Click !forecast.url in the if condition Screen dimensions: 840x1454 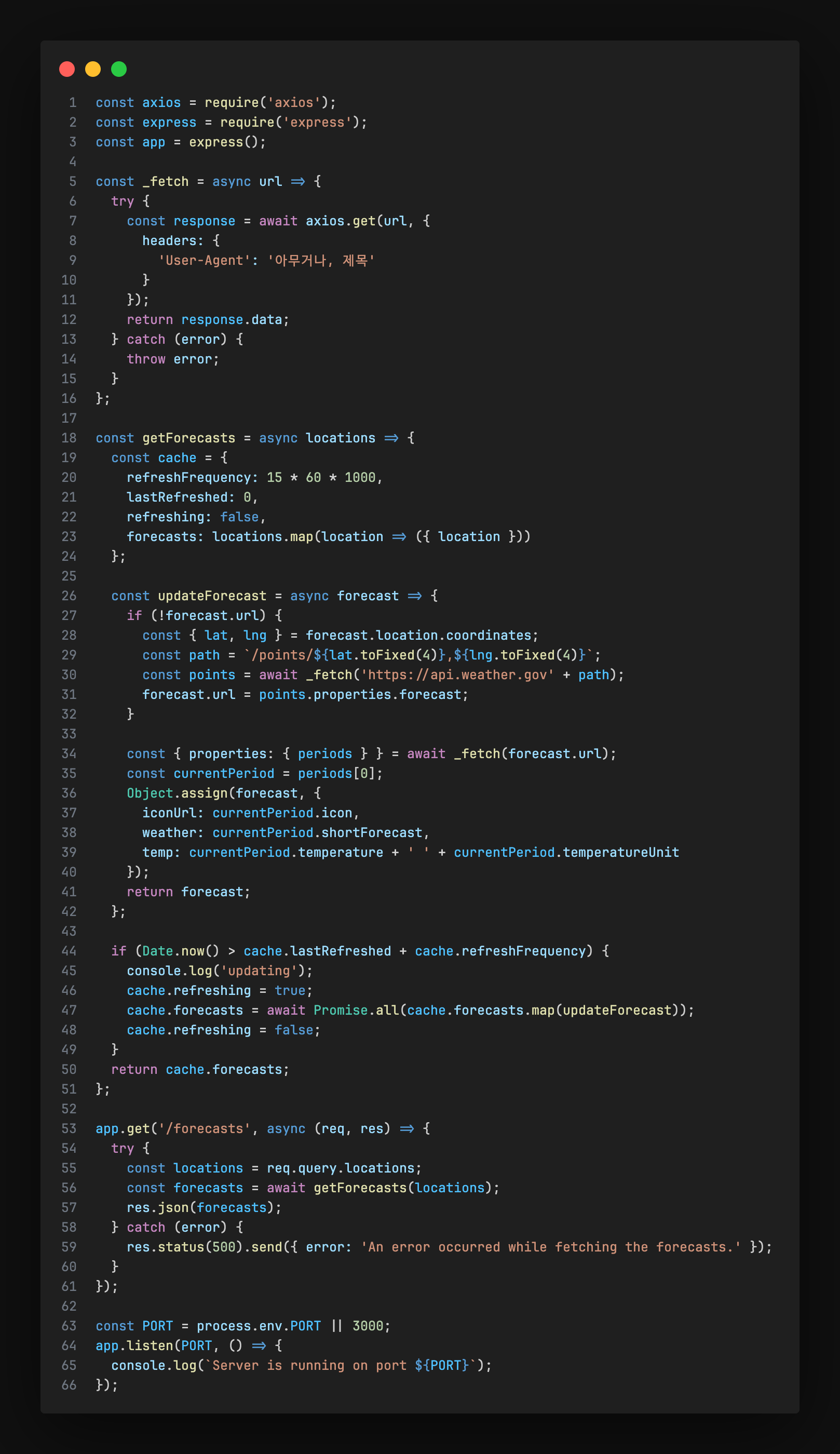pyautogui.click(x=208, y=616)
